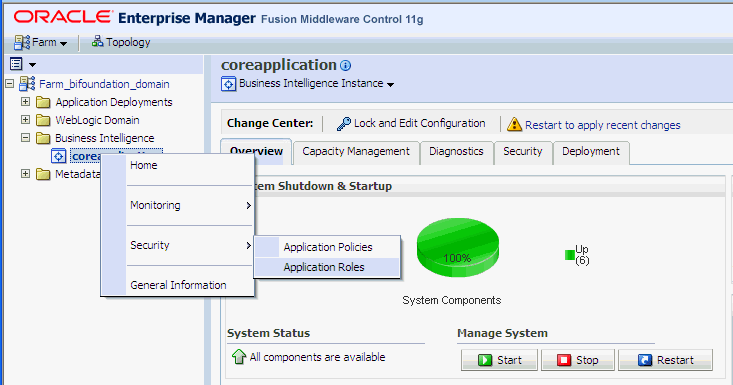Click the restart warning triangle icon
Viewport: 733px width, 385px height.
pos(514,124)
